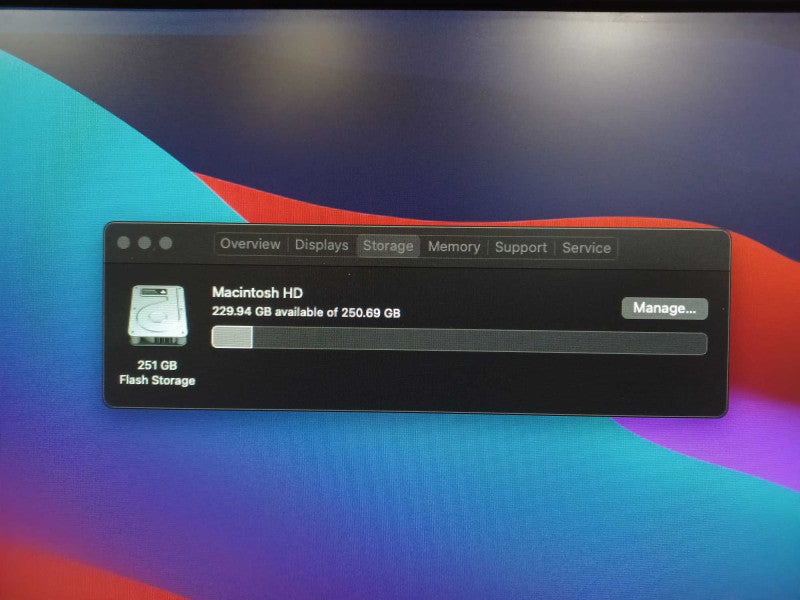
Task: Switch to the Service tab
Action: click(586, 248)
